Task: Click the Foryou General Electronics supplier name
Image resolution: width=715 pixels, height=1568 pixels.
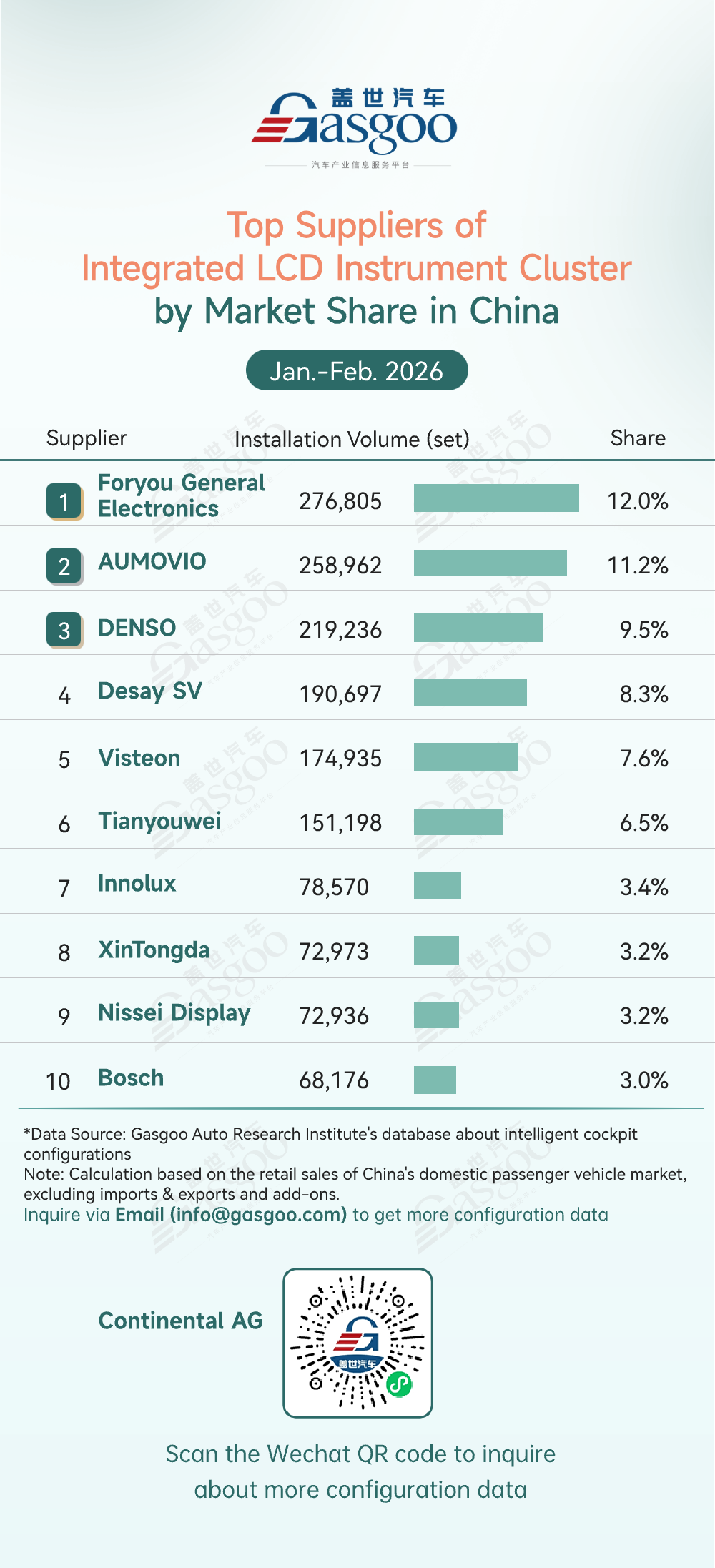Action: [x=181, y=495]
